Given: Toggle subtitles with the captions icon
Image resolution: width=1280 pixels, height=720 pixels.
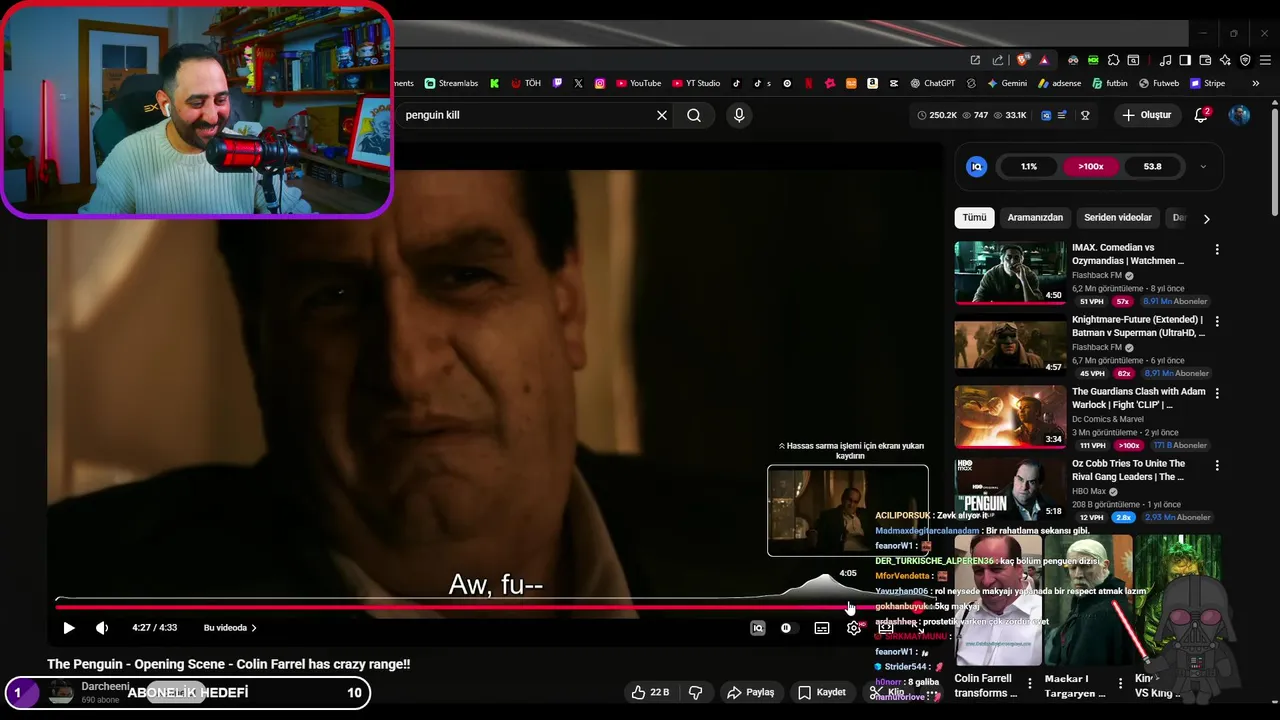Looking at the screenshot, I should 822,628.
